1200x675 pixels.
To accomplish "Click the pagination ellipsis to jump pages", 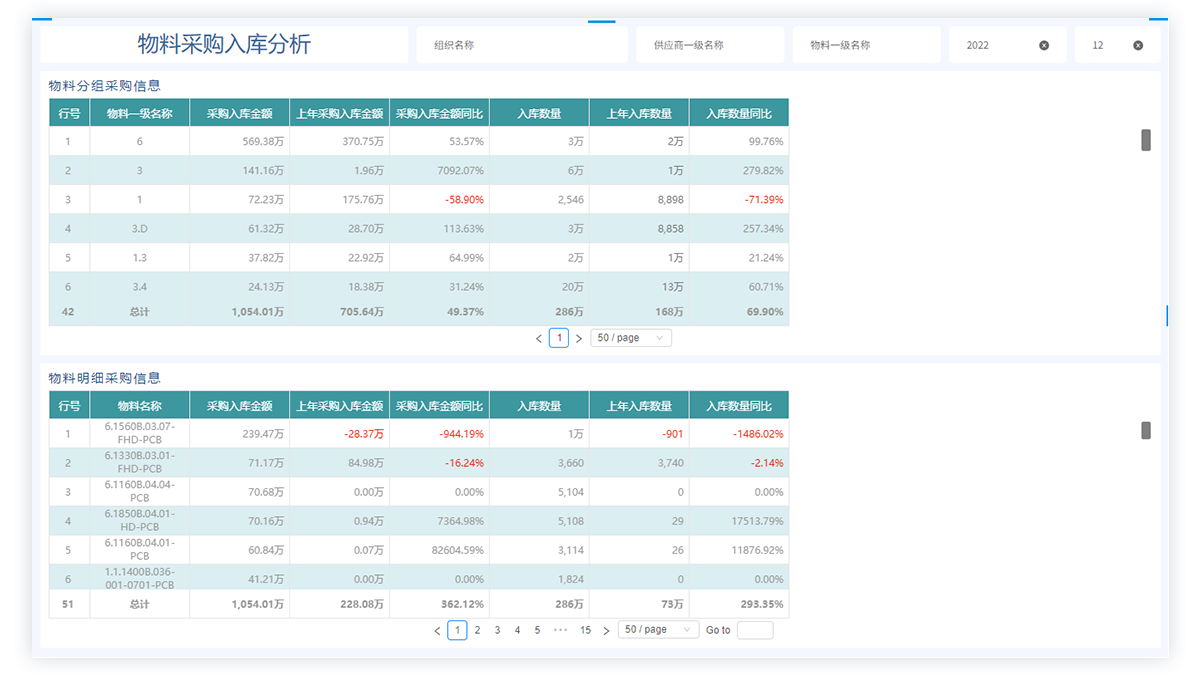I will coord(560,630).
